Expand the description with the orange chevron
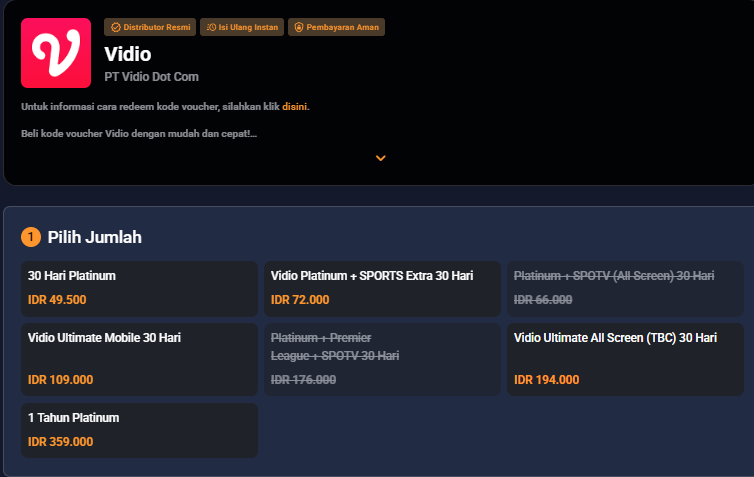Viewport: 754px width, 477px height. pos(380,158)
